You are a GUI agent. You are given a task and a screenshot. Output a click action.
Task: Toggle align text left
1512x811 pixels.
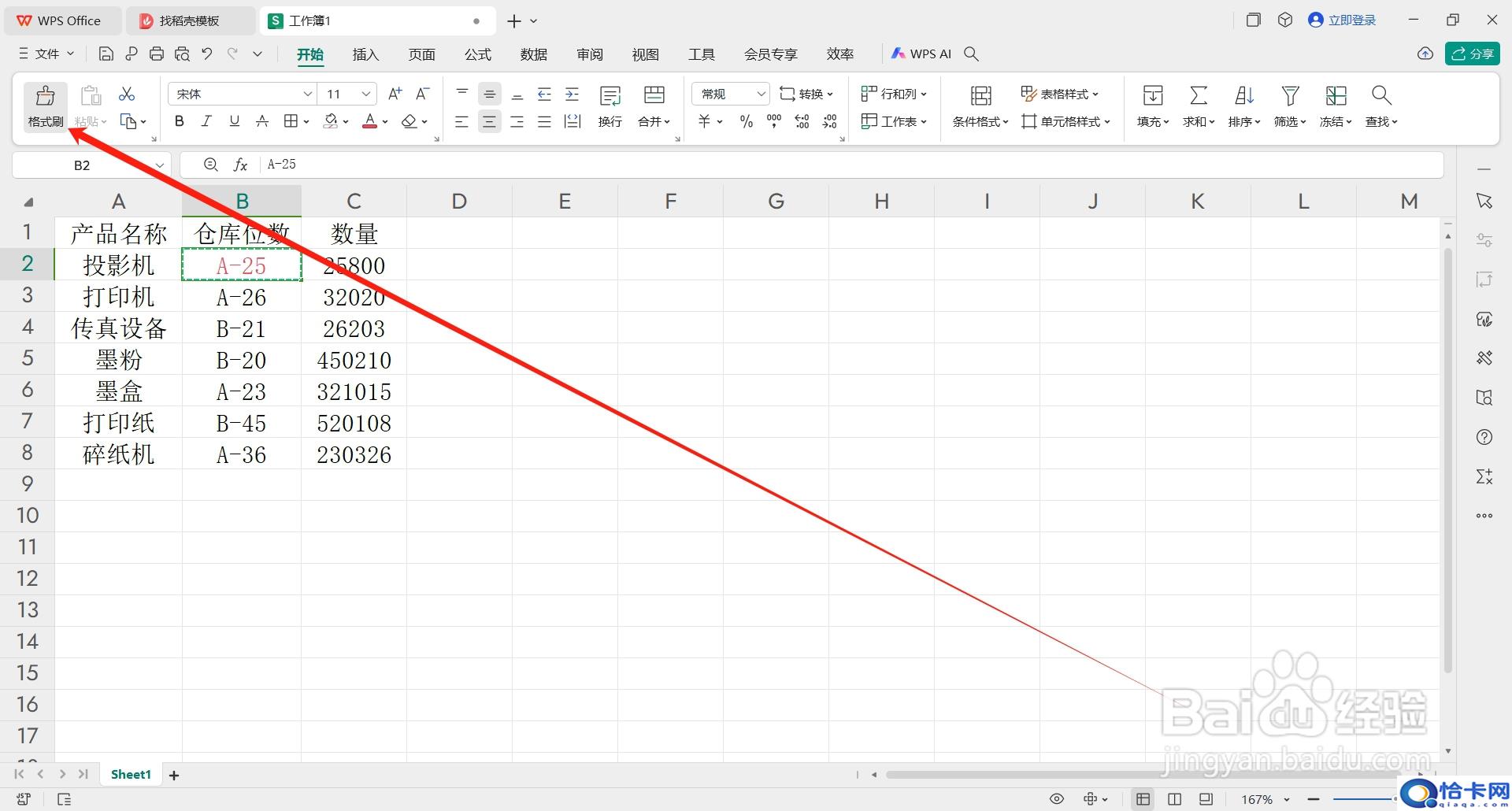click(461, 121)
